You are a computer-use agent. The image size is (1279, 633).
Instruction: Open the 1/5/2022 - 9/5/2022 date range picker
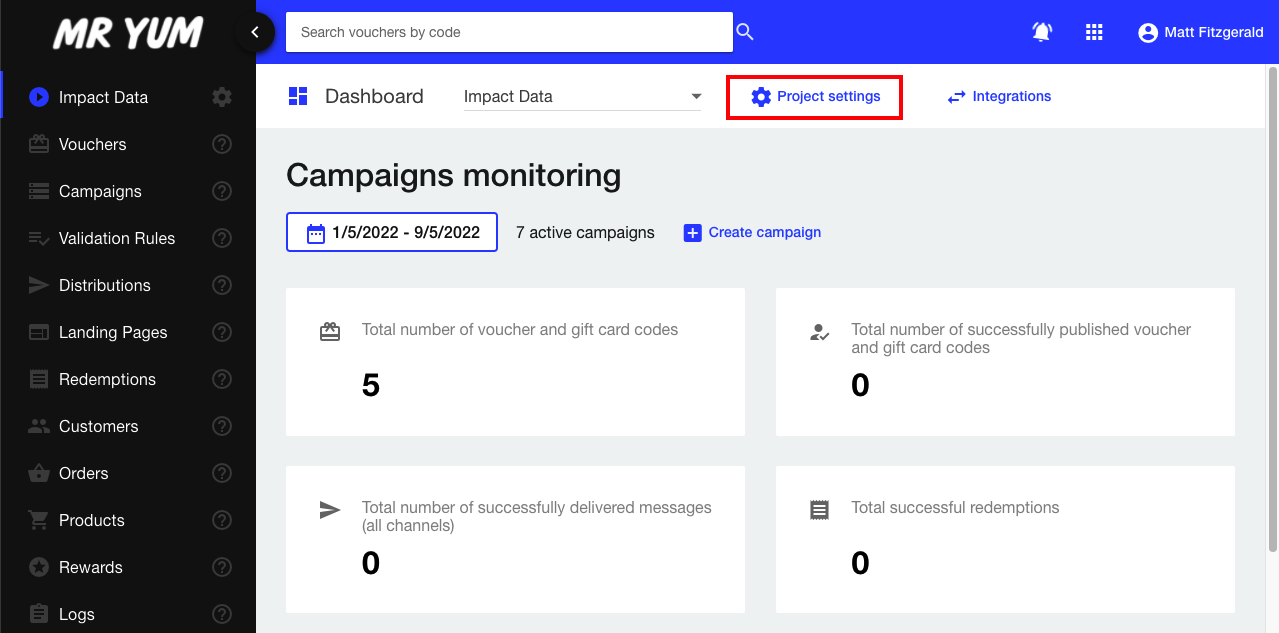tap(392, 232)
